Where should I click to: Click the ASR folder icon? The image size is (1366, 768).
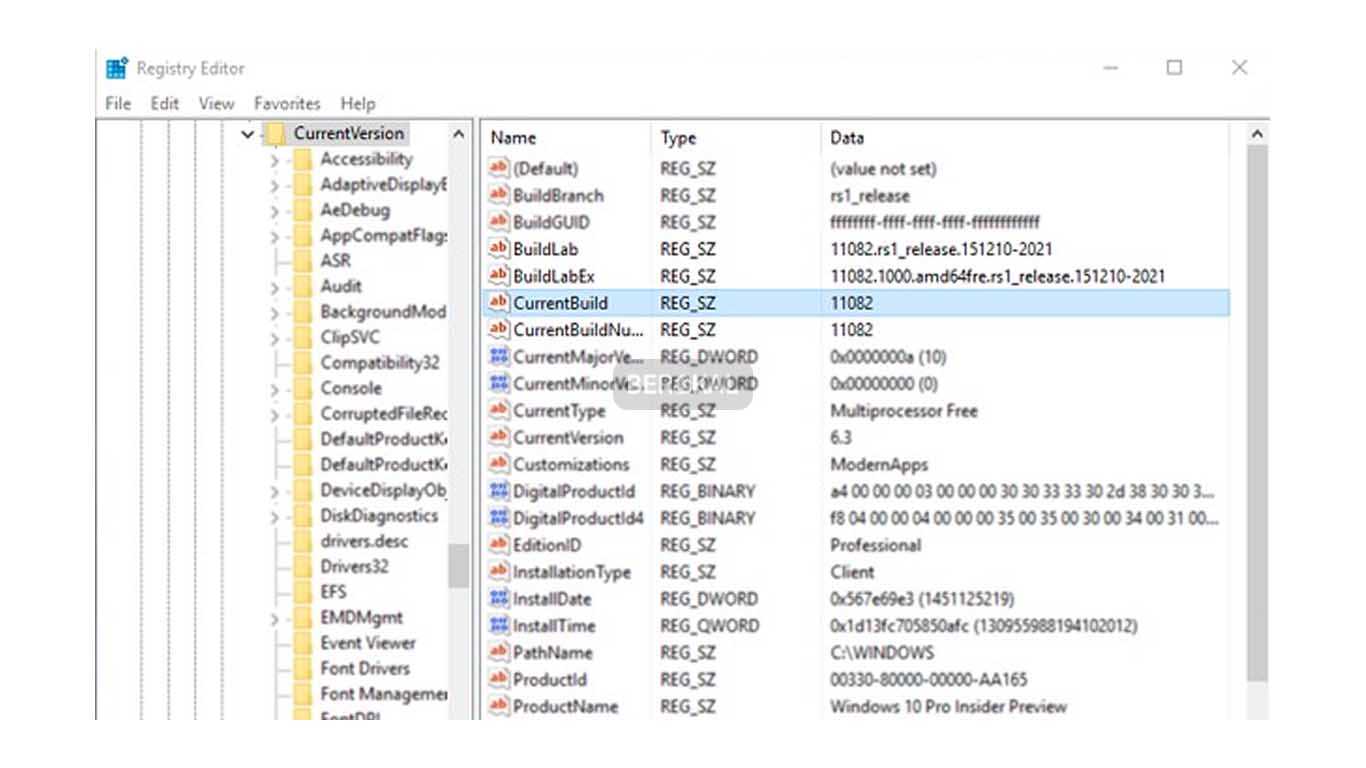[303, 261]
